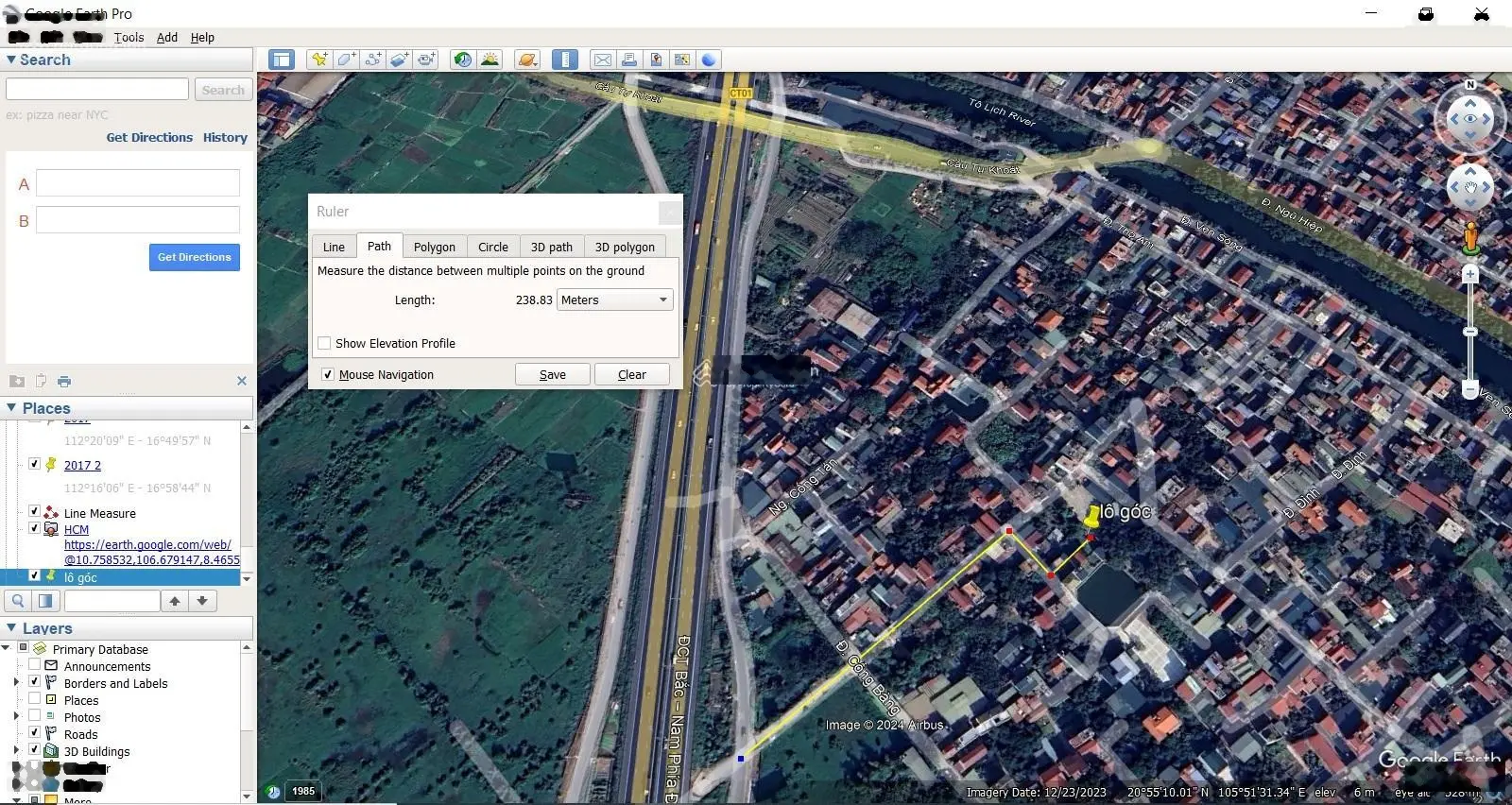Select the Add Image Overlay tool
This screenshot has width=1512, height=805.
[x=400, y=60]
